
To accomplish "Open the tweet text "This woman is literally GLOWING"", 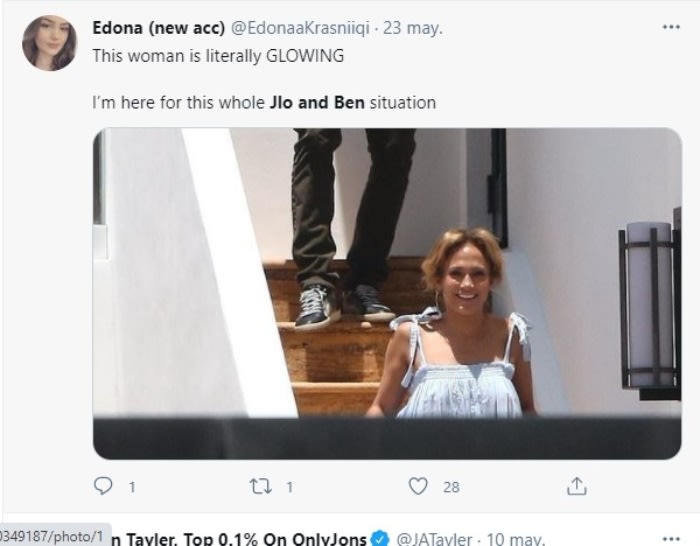I will click(218, 56).
